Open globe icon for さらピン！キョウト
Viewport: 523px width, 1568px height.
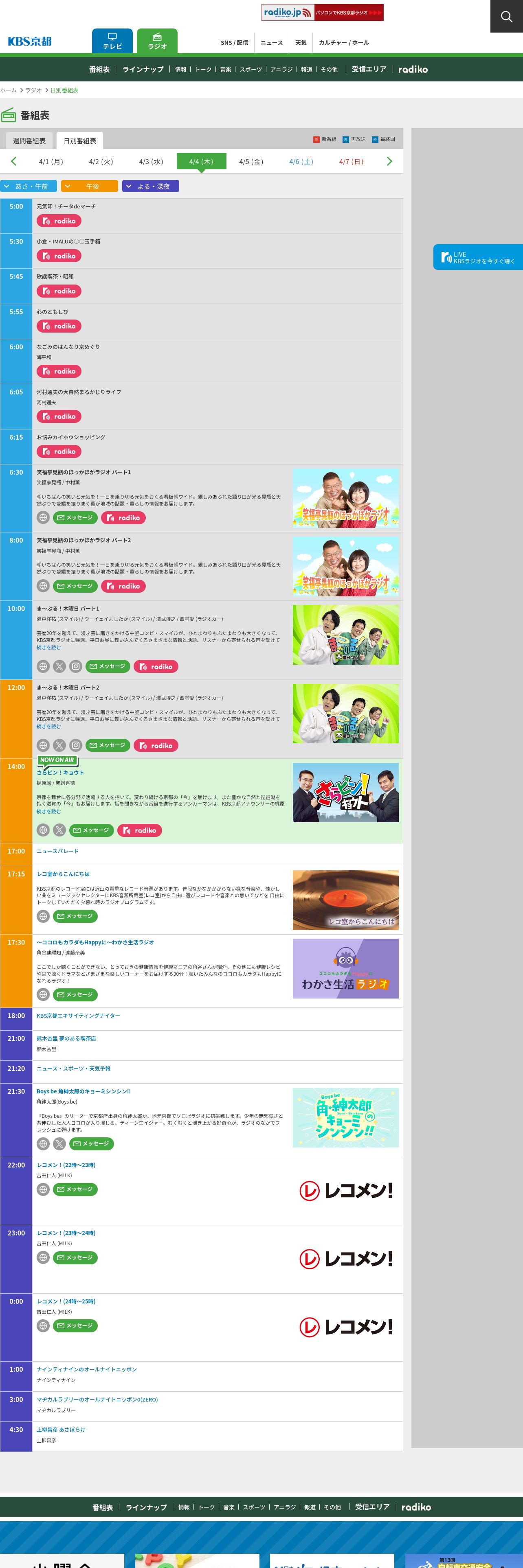[x=43, y=830]
